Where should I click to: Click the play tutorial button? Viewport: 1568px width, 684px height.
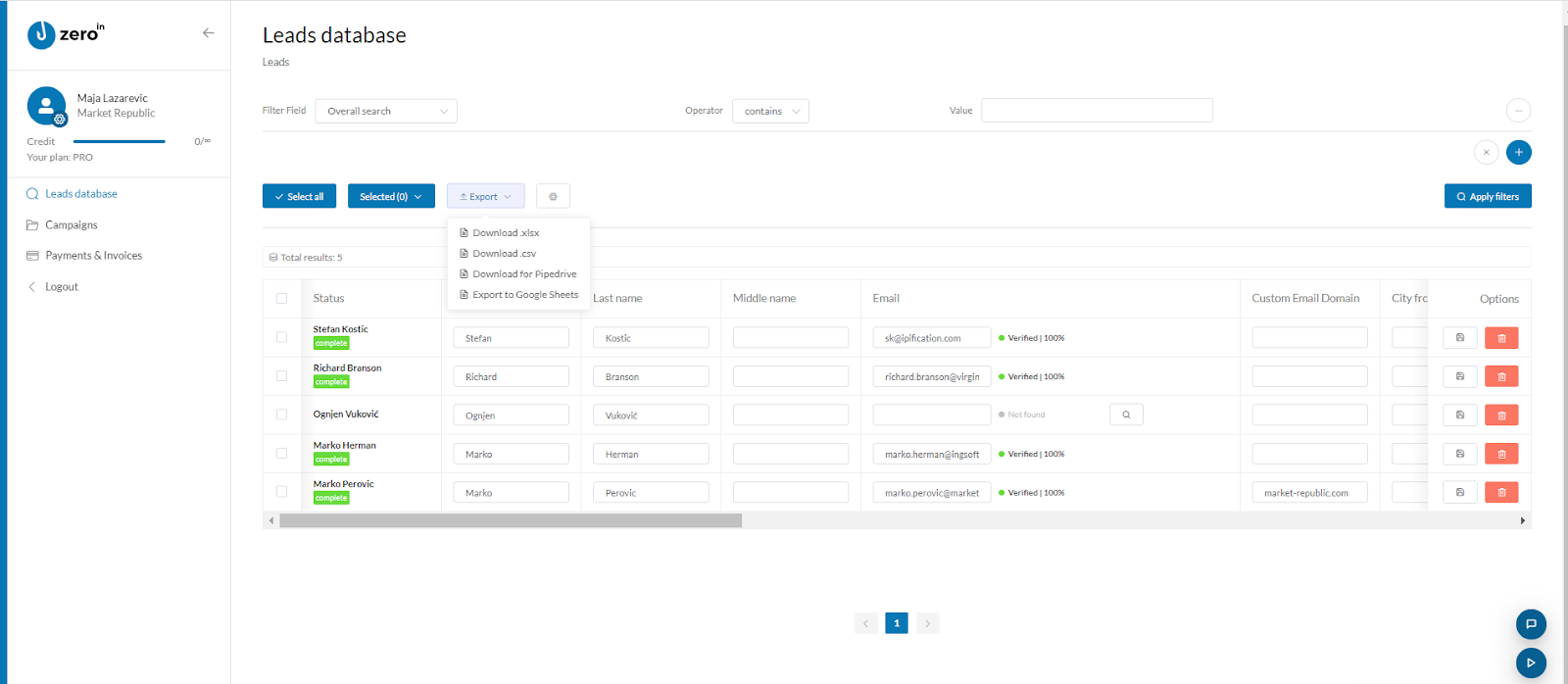[x=1531, y=663]
